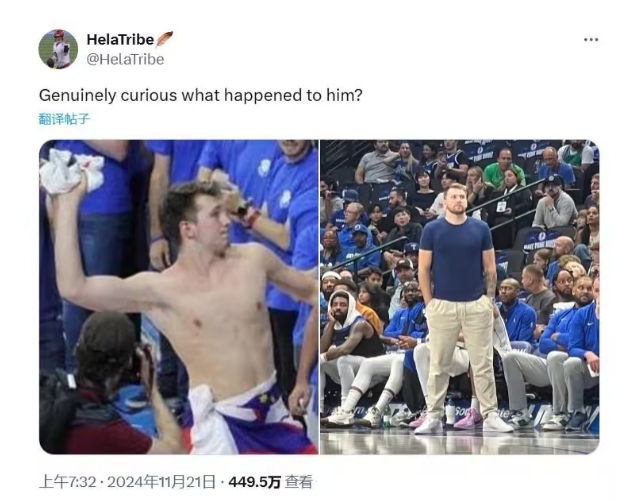The height and width of the screenshot is (501, 631).
Task: Click the standing man's beige pants
Action: coord(461,360)
